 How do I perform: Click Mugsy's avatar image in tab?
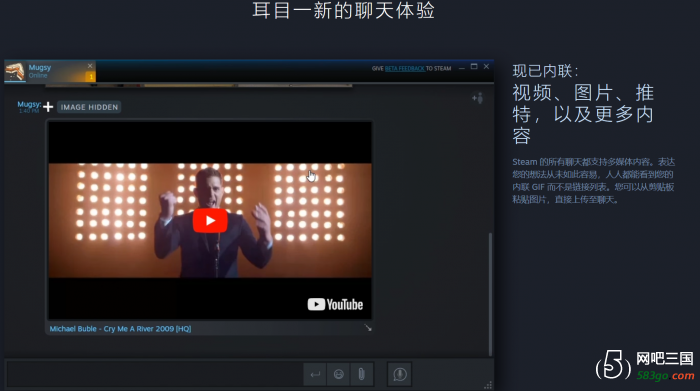tap(15, 71)
